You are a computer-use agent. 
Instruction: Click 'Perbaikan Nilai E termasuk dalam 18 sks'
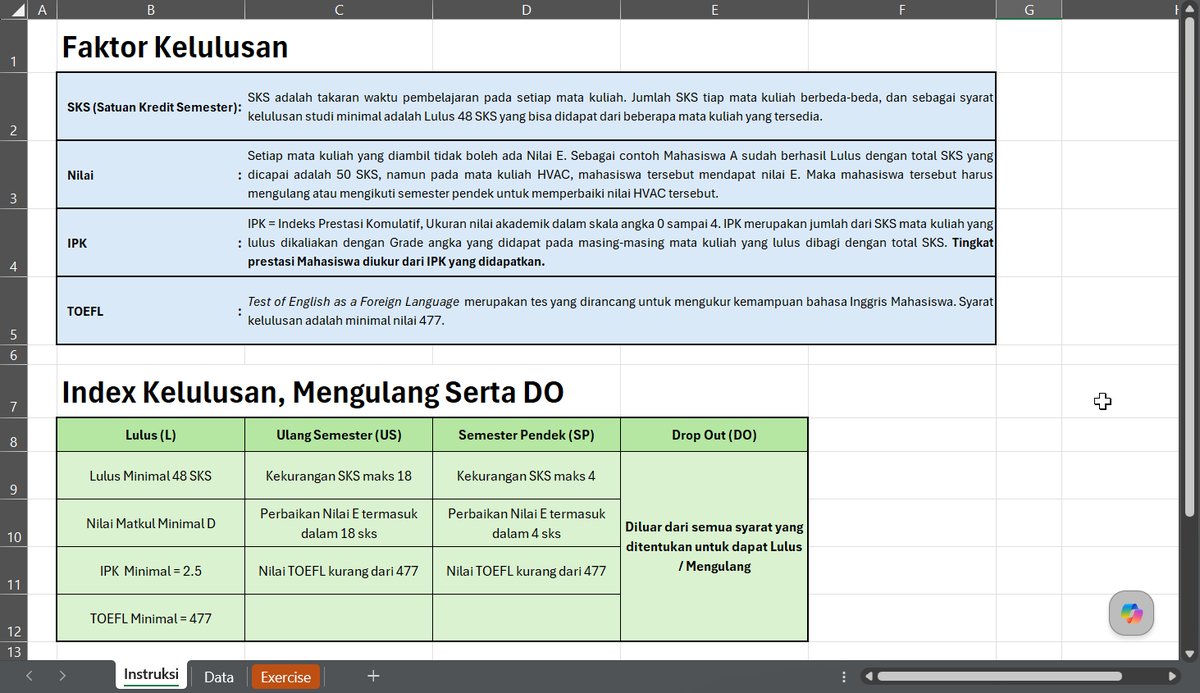coord(338,523)
